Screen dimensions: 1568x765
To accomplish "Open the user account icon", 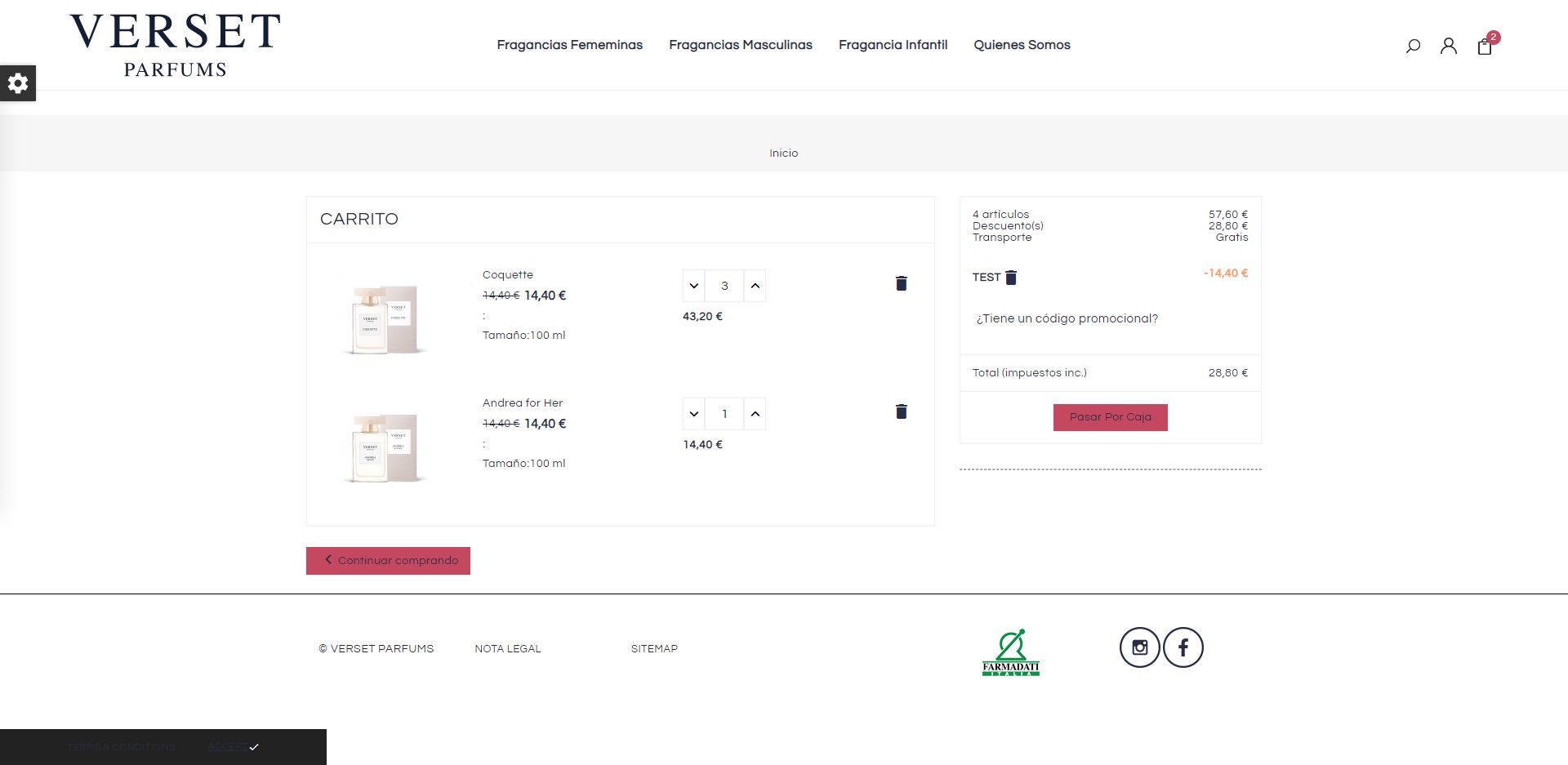I will pyautogui.click(x=1449, y=46).
